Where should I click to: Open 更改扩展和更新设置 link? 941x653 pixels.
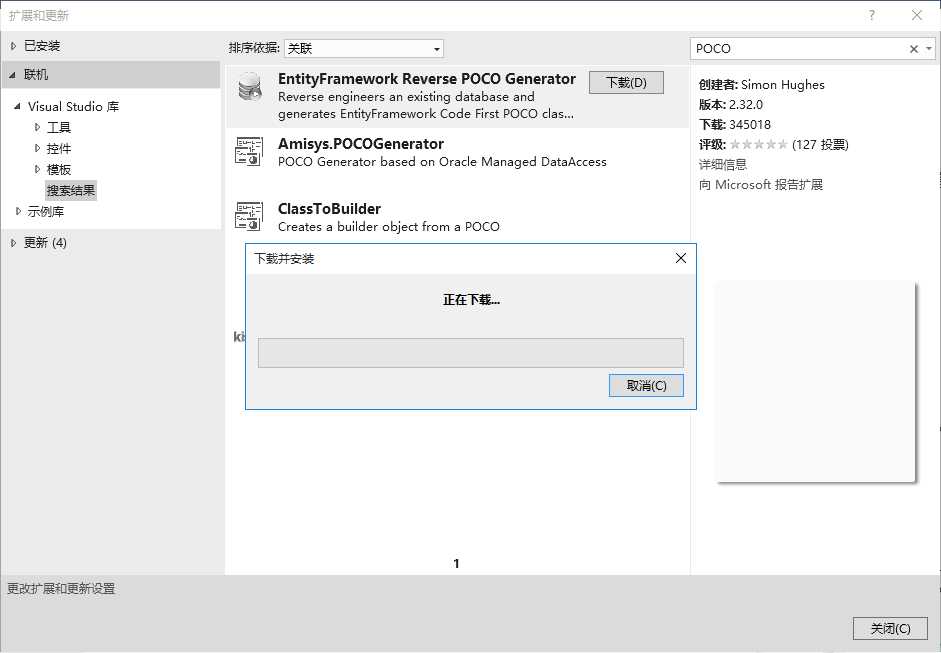[61, 588]
